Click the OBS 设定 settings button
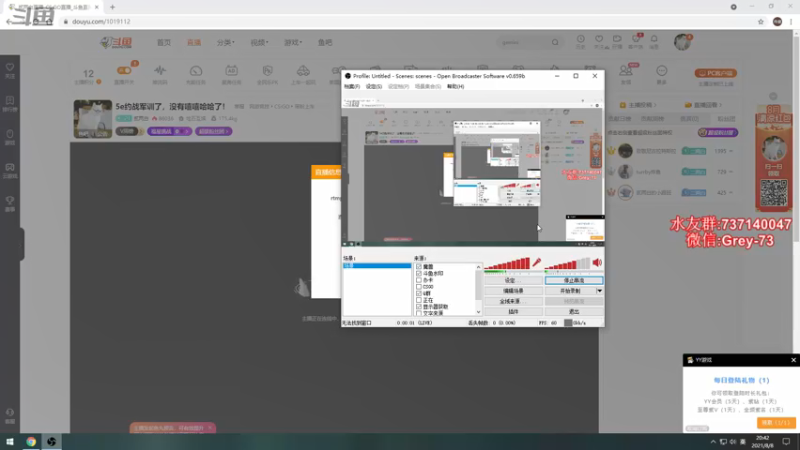Viewport: 800px width, 450px height. (x=513, y=281)
